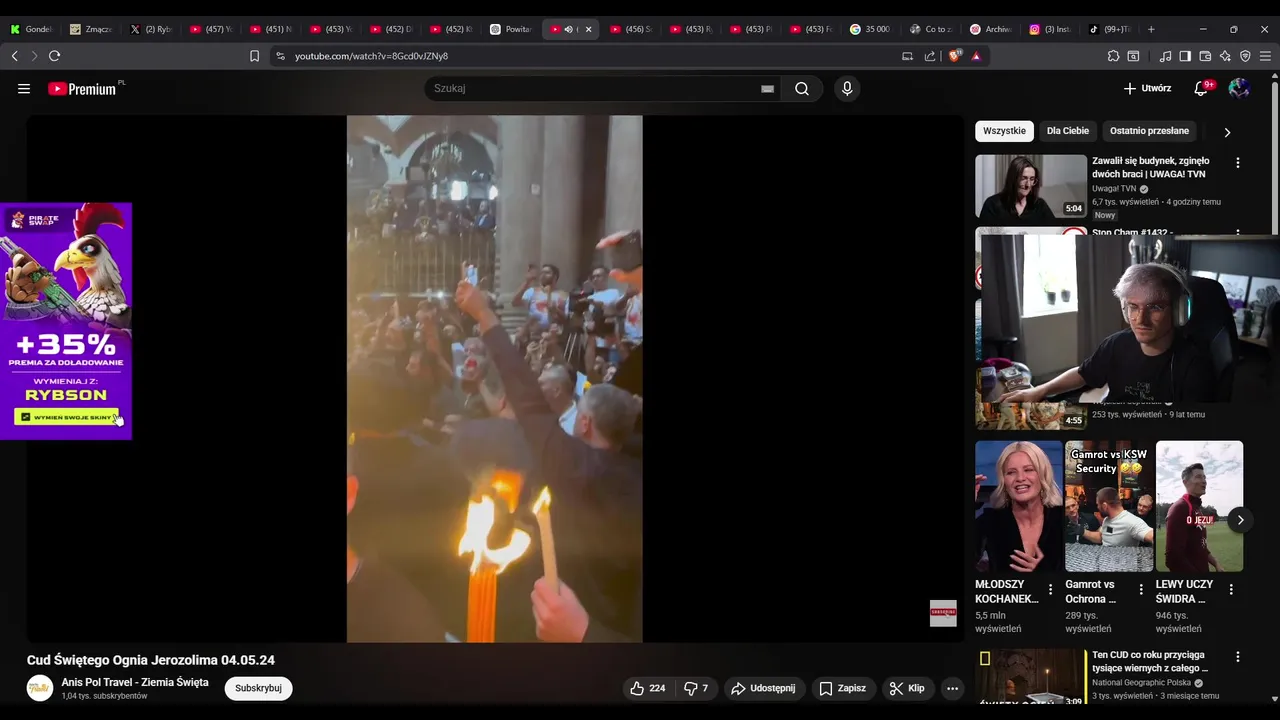Screen dimensions: 1280x720
Task: Open Brave Rewards triangle icon
Action: point(976,56)
